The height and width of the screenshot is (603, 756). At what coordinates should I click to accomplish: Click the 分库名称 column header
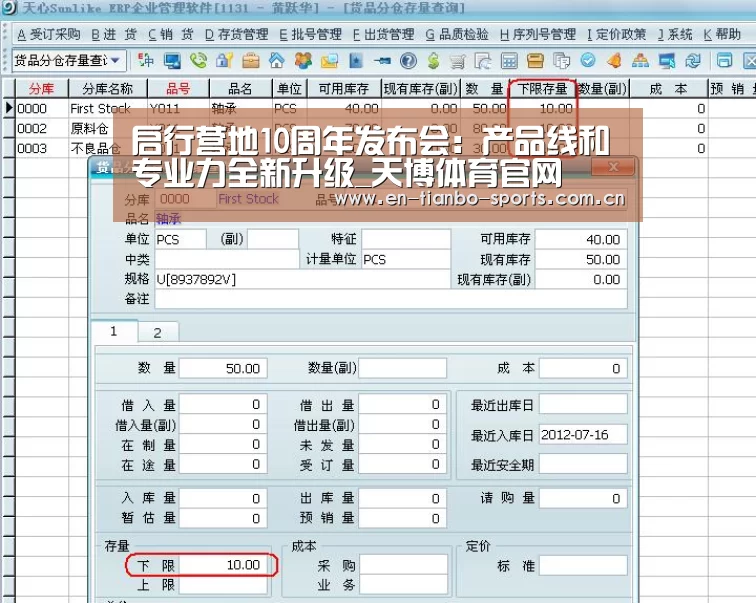click(108, 89)
